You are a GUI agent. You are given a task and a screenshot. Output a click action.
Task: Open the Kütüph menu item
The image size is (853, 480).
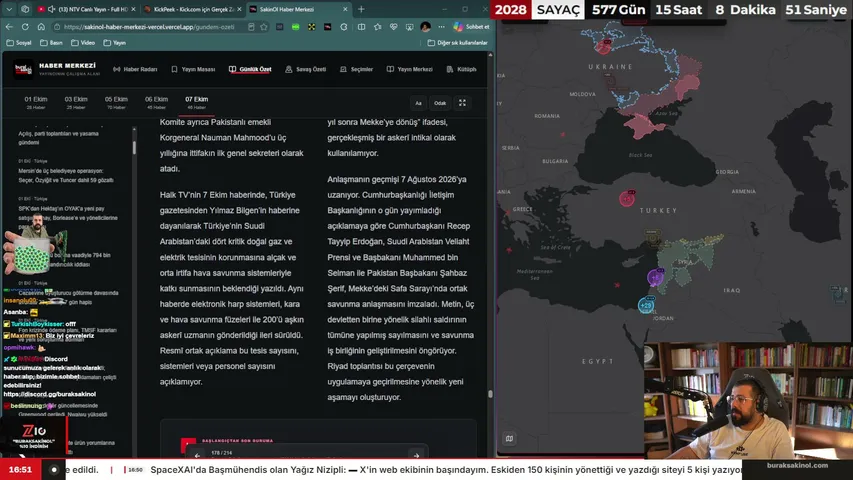click(461, 69)
